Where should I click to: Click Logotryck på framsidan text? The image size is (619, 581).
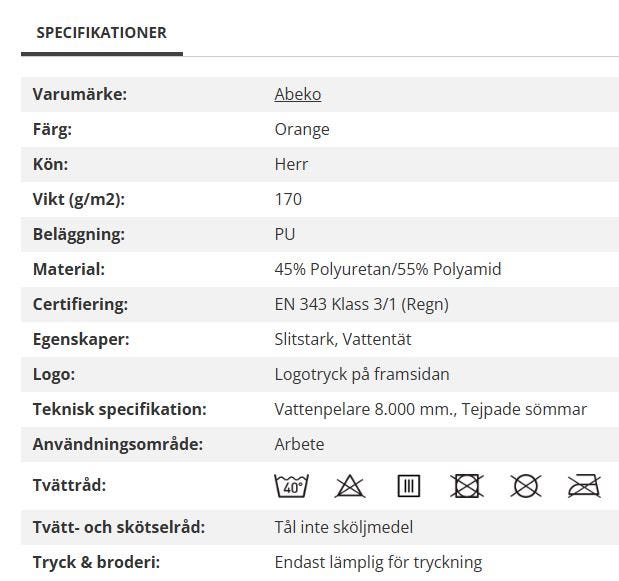pos(362,374)
